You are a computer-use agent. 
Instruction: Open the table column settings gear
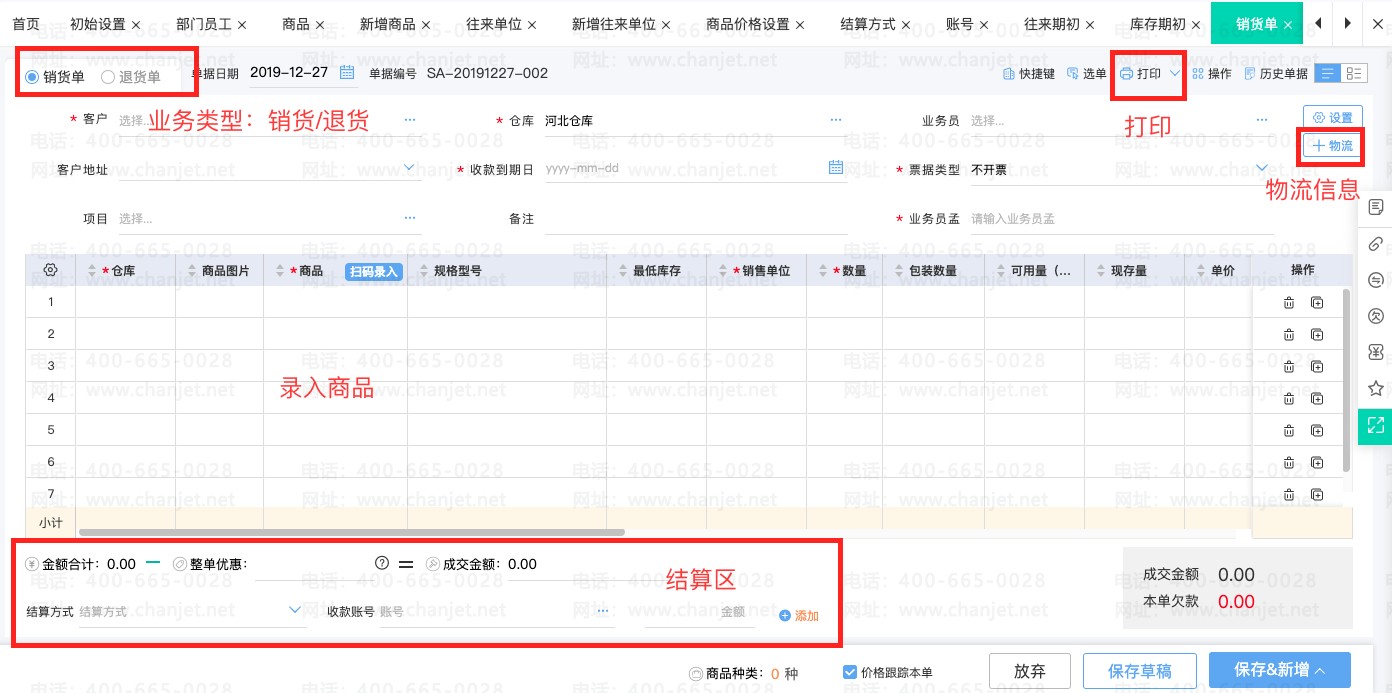coord(51,270)
